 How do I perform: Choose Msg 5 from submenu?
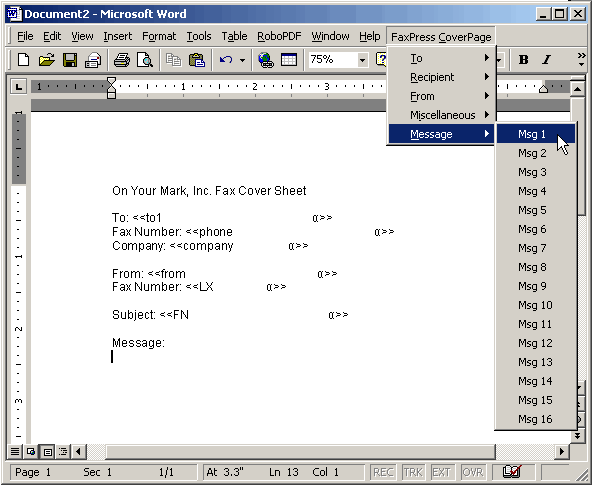(x=536, y=210)
